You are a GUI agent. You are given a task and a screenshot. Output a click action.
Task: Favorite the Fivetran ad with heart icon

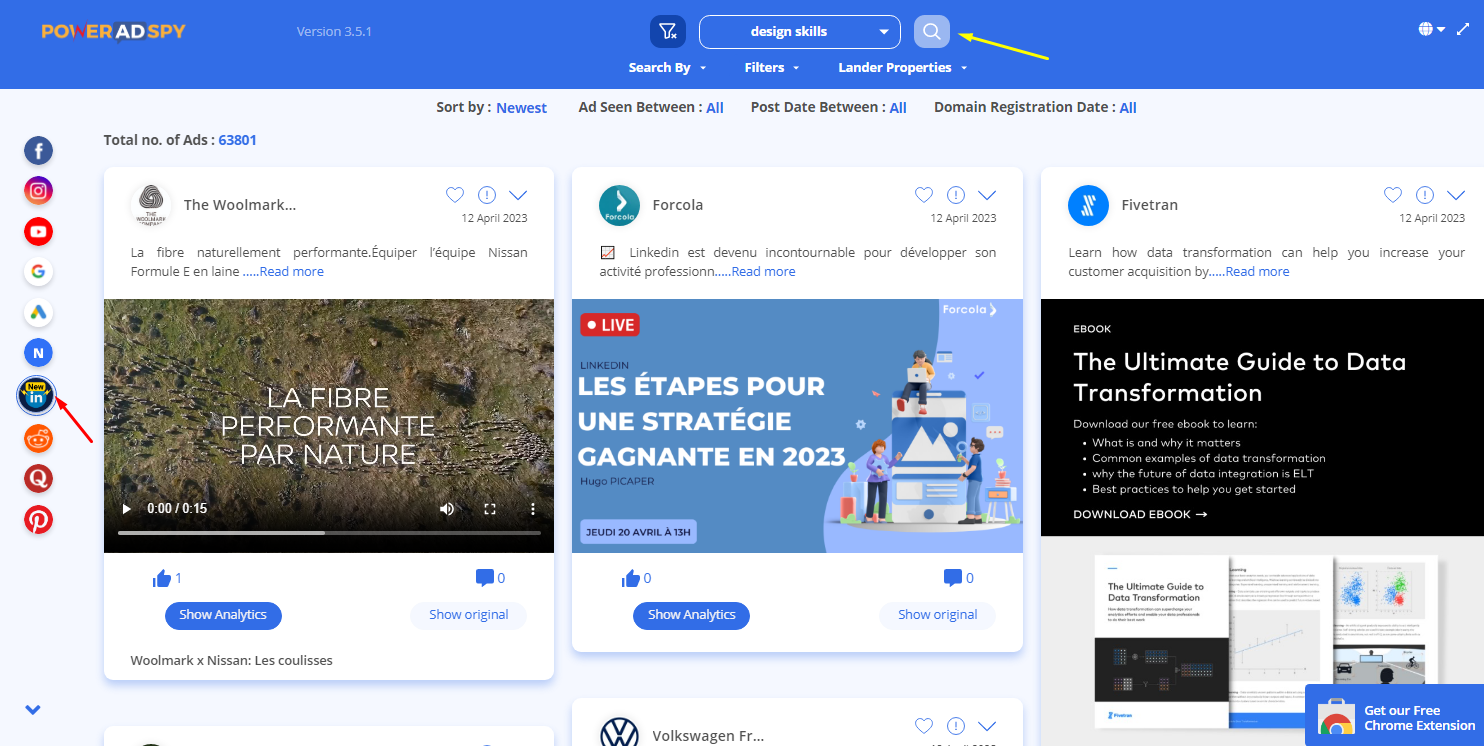1393,195
